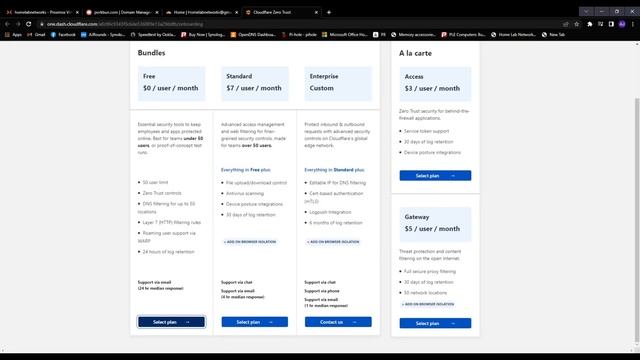The width and height of the screenshot is (640, 360).
Task: Open the Microsoft Office Home bookmark
Action: (x=345, y=35)
